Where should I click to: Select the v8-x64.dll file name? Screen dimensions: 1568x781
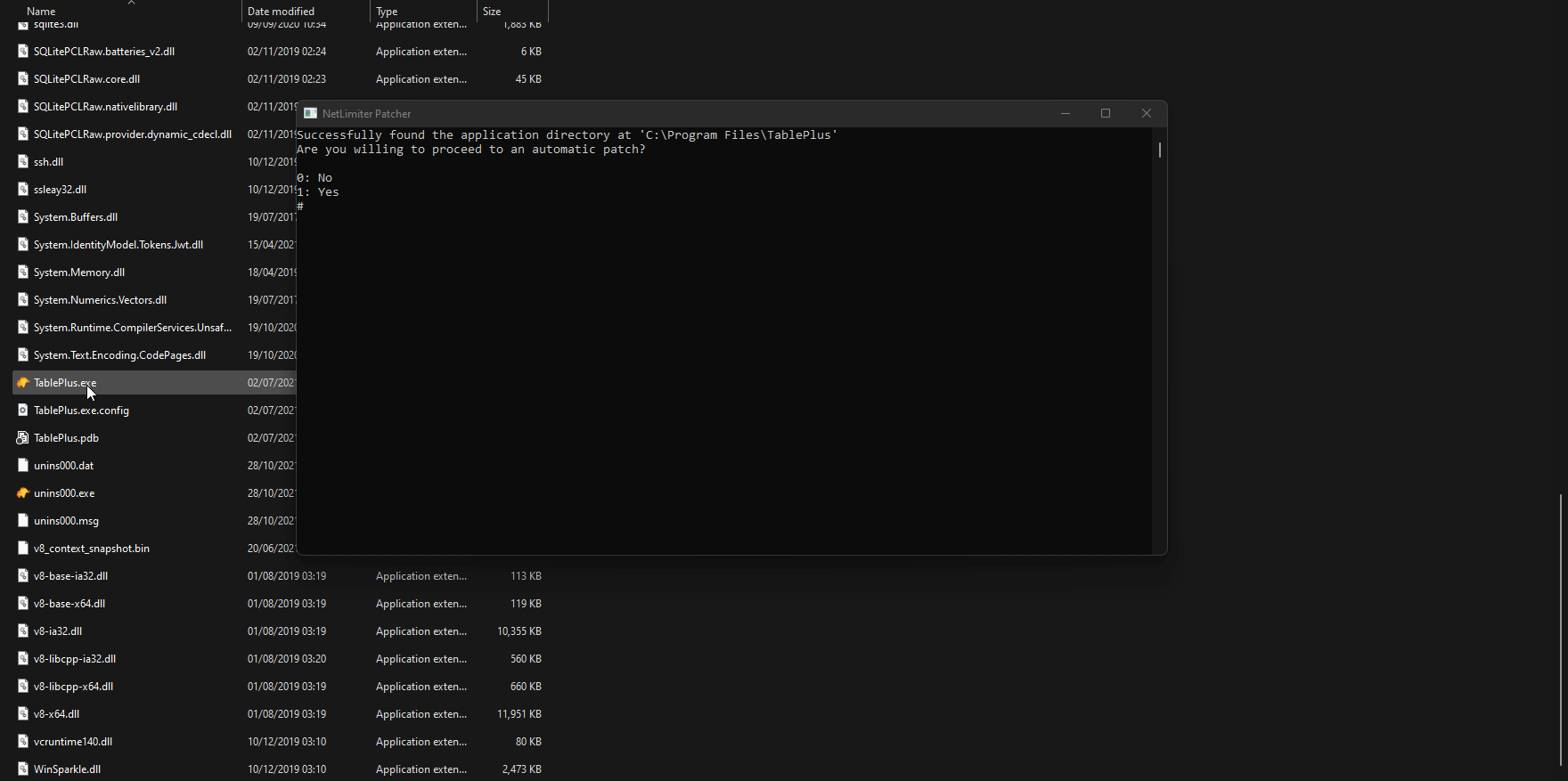(56, 714)
